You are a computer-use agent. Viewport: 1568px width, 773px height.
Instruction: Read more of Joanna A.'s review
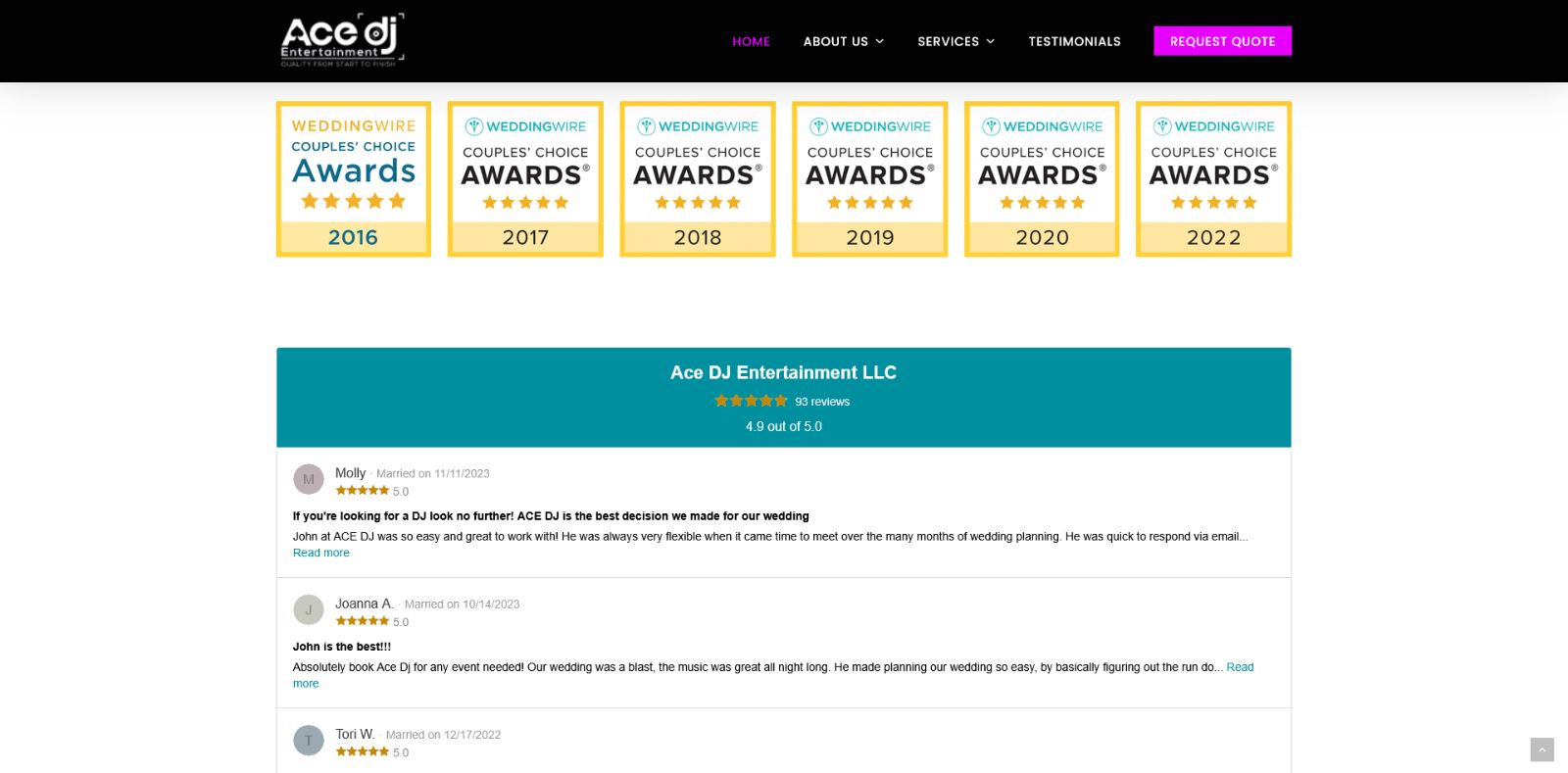tap(1240, 667)
